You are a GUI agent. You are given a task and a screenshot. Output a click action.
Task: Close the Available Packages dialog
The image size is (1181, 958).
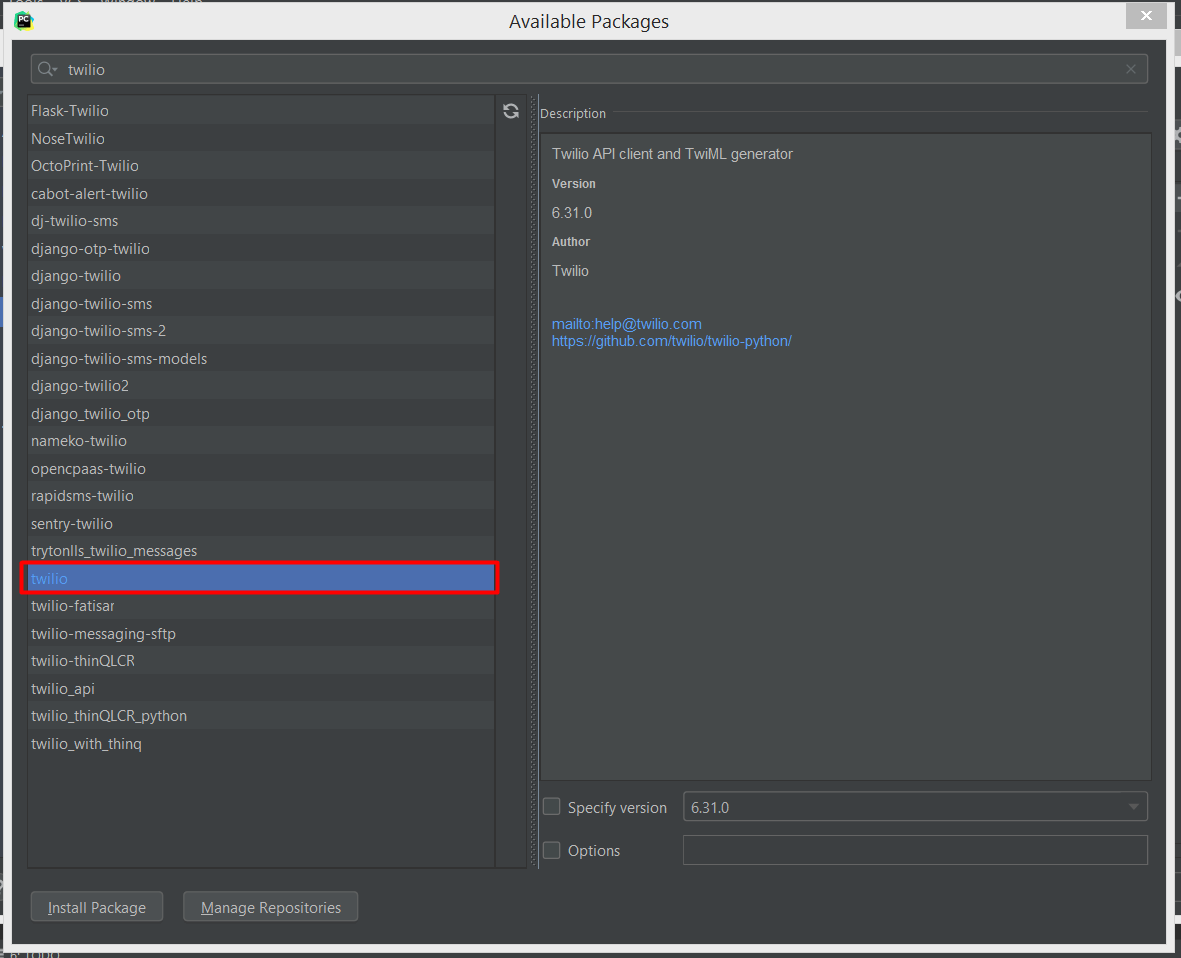tap(1146, 16)
